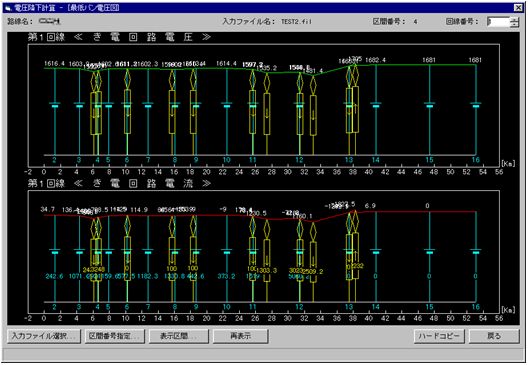Print via the ハードコピー button
This screenshot has height=365, width=529.
point(439,336)
